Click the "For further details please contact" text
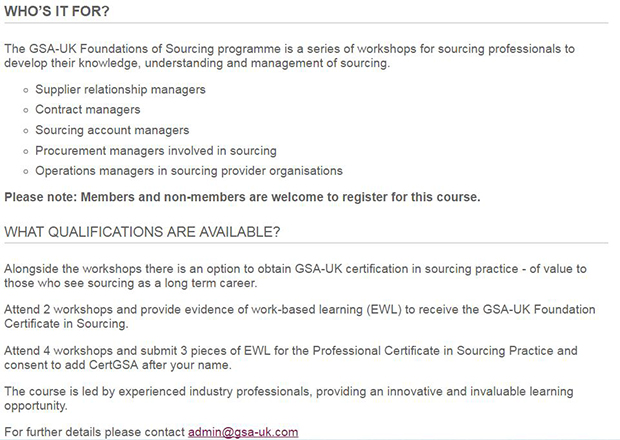The image size is (620, 440). 95,432
